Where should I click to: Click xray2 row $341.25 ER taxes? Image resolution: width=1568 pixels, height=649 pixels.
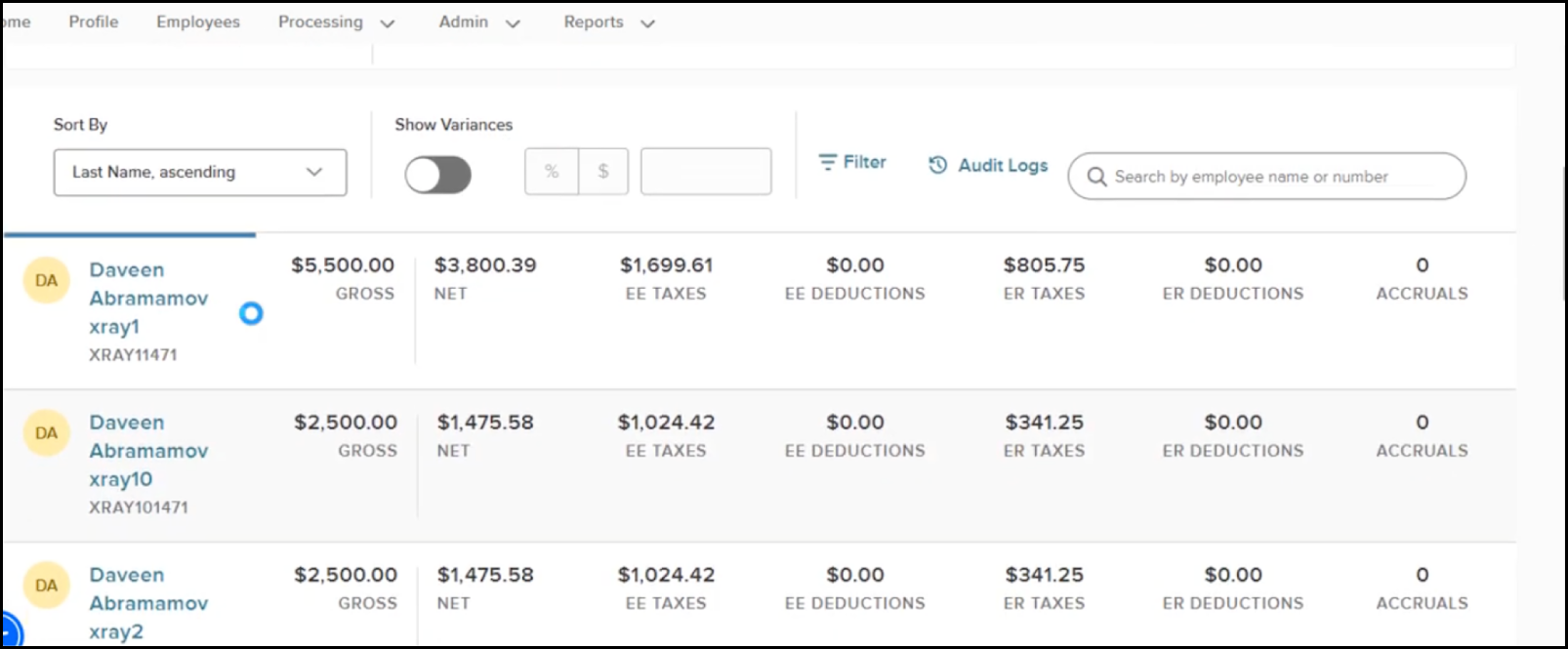[1045, 576]
